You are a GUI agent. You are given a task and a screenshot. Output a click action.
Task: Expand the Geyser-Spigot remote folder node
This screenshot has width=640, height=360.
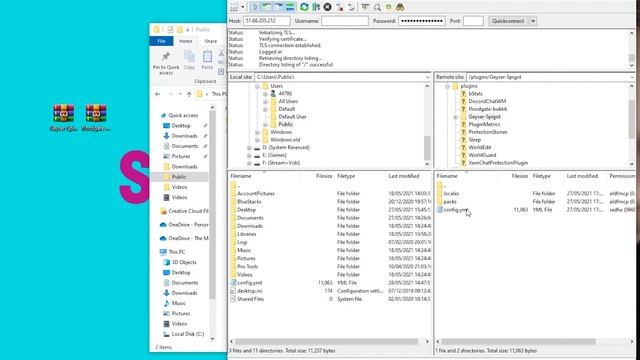coord(455,117)
